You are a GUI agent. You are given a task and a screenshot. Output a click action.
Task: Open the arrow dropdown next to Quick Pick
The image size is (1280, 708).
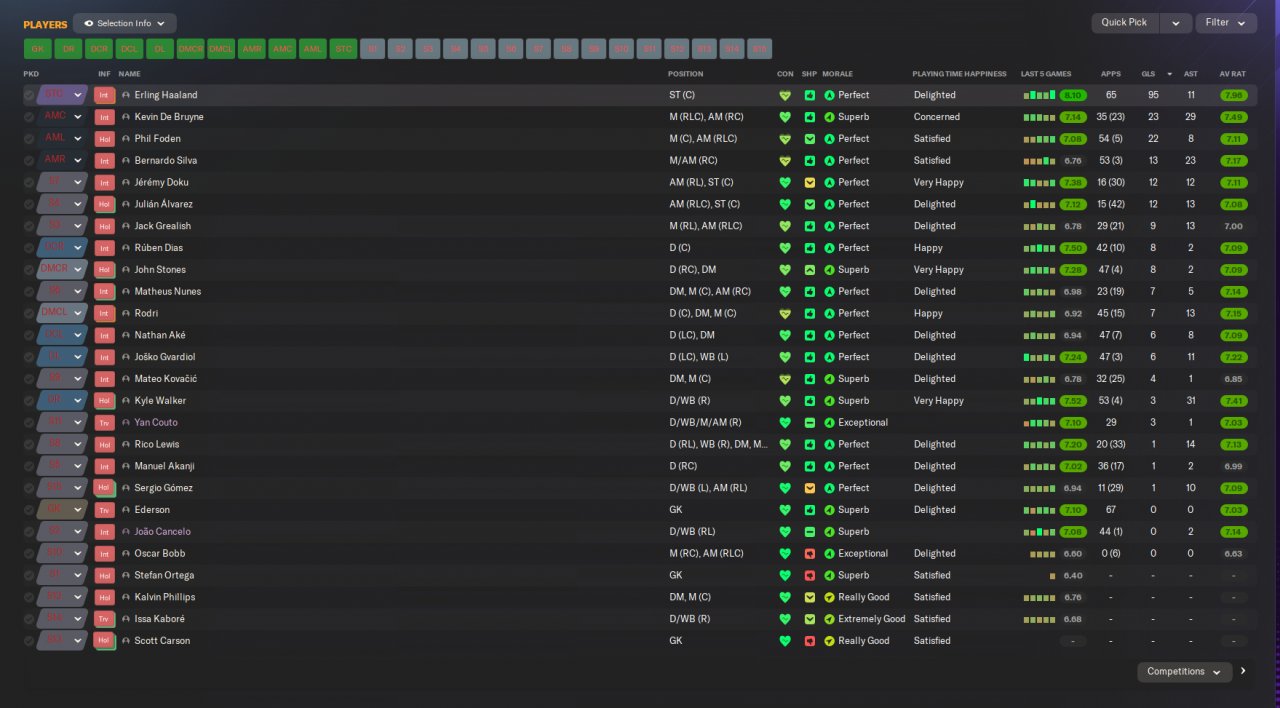(1176, 23)
